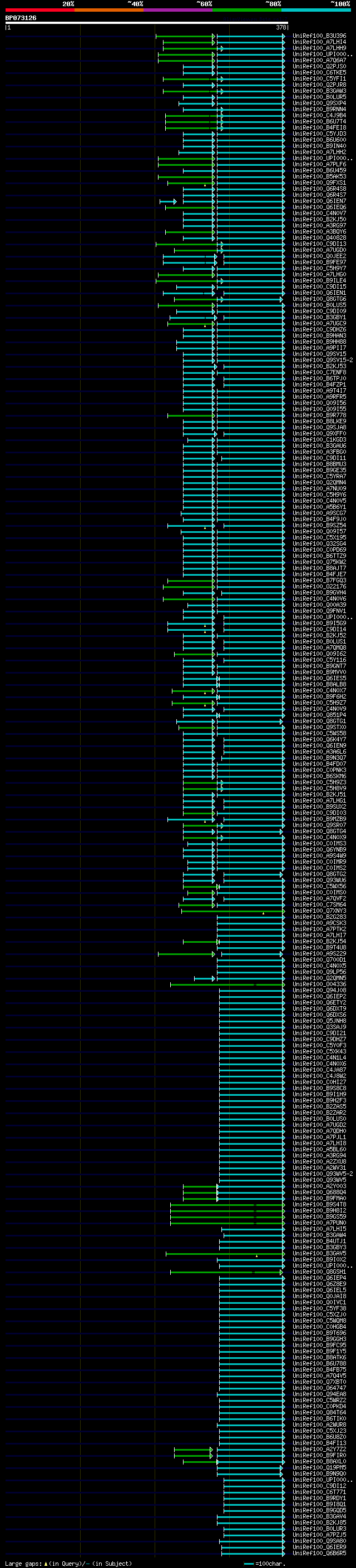Select UniRef100_A3RG97 entry

(x=319, y=225)
